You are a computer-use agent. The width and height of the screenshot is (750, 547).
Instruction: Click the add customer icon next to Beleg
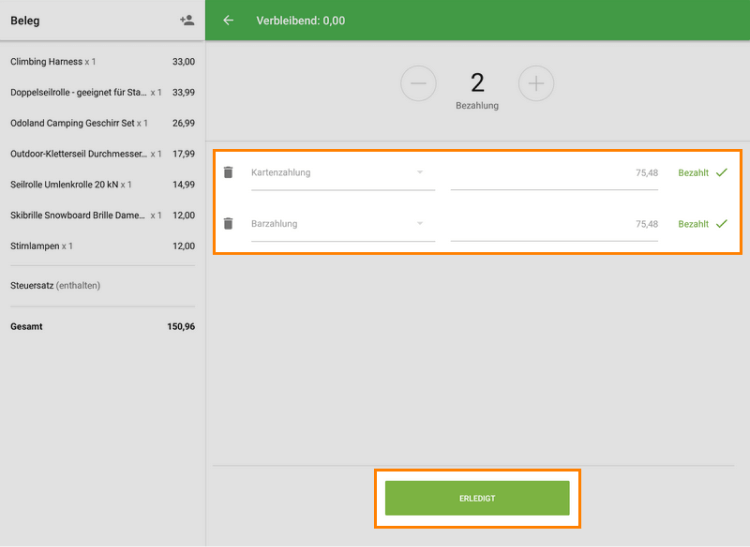pyautogui.click(x=186, y=20)
